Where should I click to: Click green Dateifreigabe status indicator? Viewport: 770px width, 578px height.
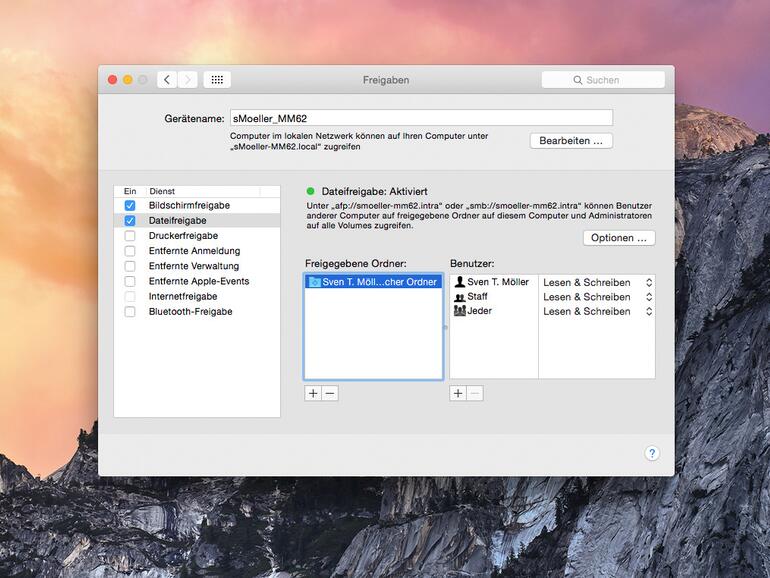(x=310, y=191)
